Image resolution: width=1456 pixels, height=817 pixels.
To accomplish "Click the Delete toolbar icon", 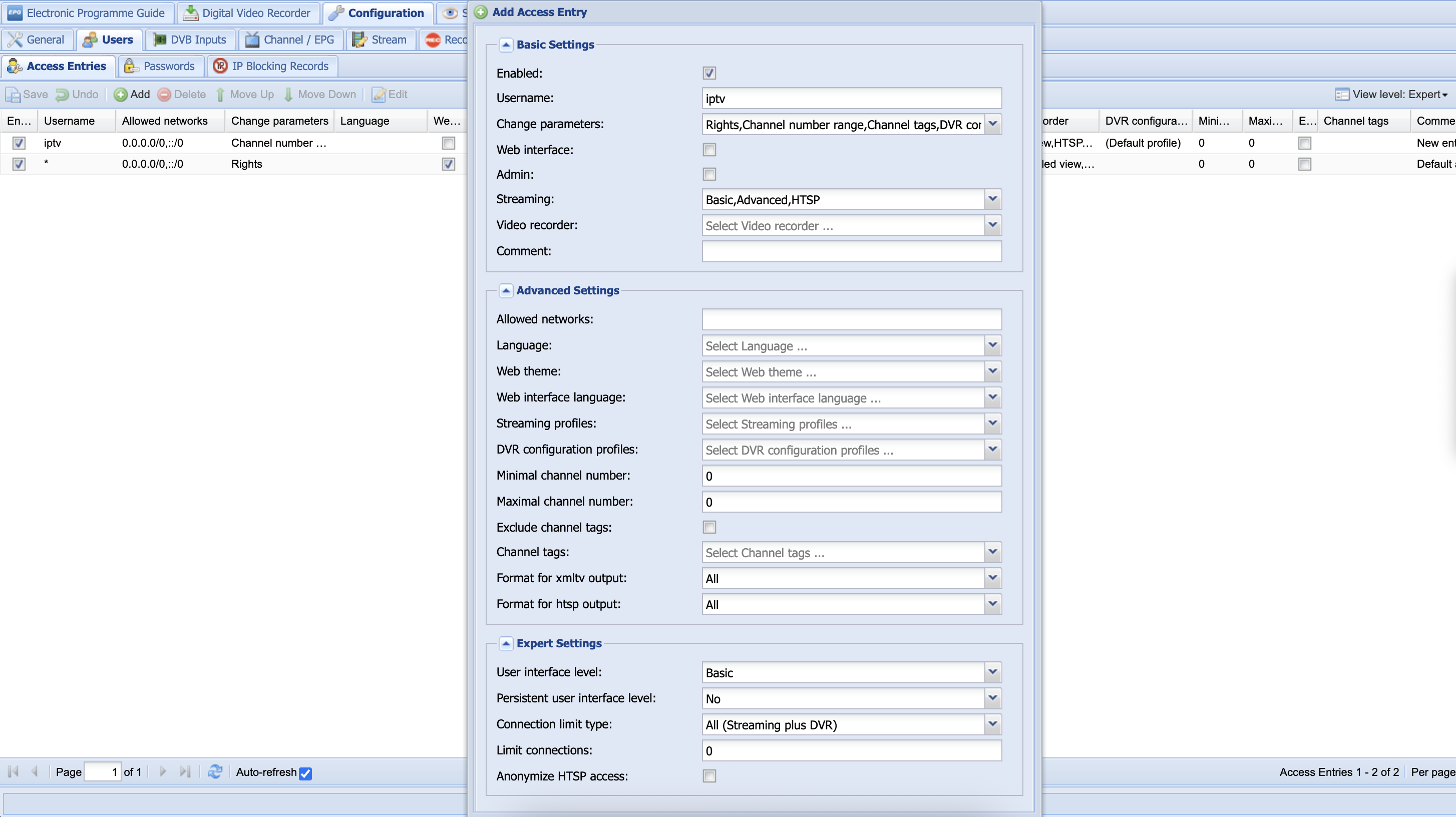I will (164, 94).
